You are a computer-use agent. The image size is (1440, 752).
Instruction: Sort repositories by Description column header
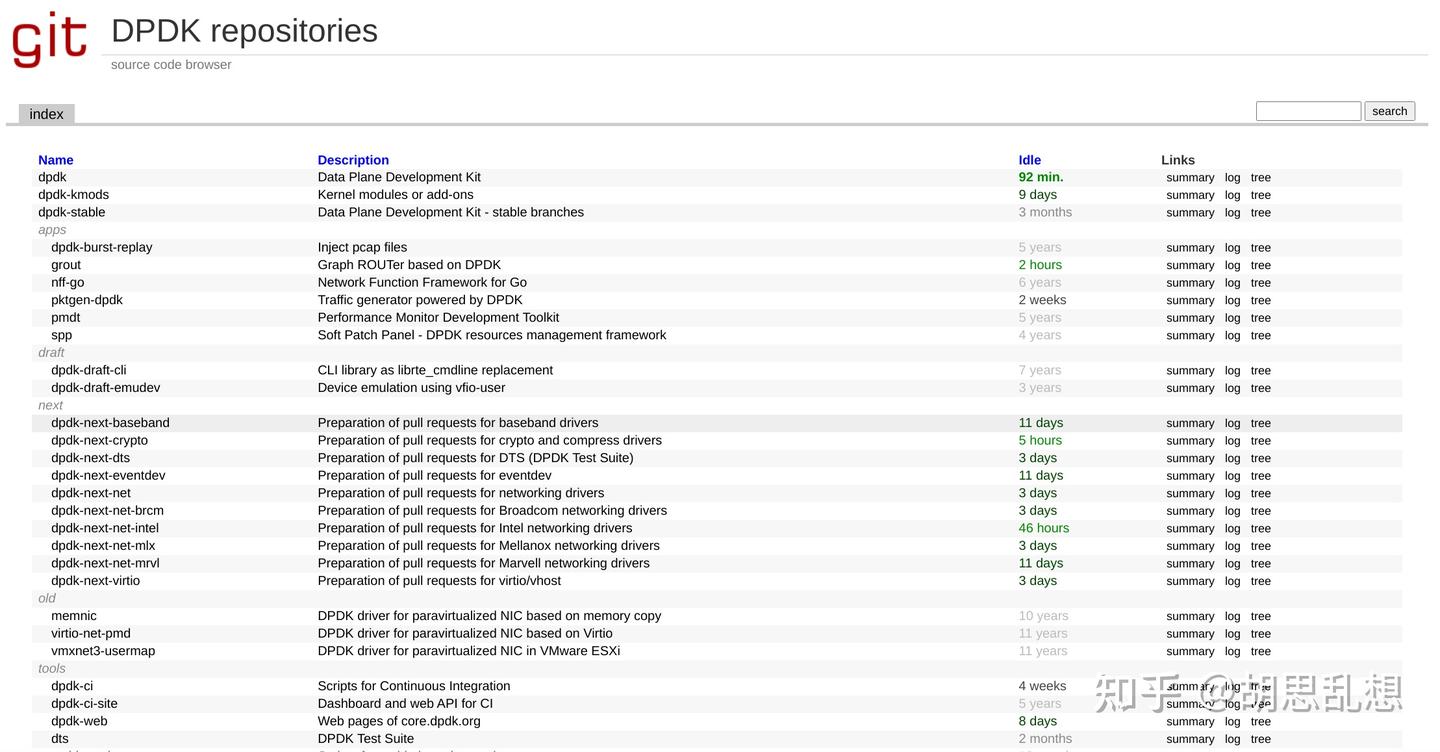[353, 160]
